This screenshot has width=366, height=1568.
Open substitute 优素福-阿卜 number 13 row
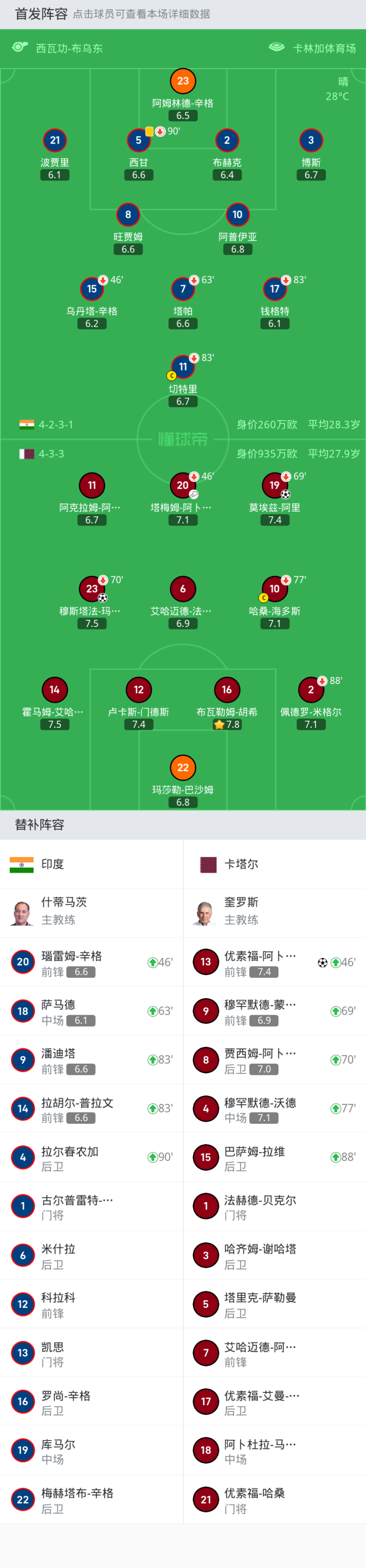point(273,962)
